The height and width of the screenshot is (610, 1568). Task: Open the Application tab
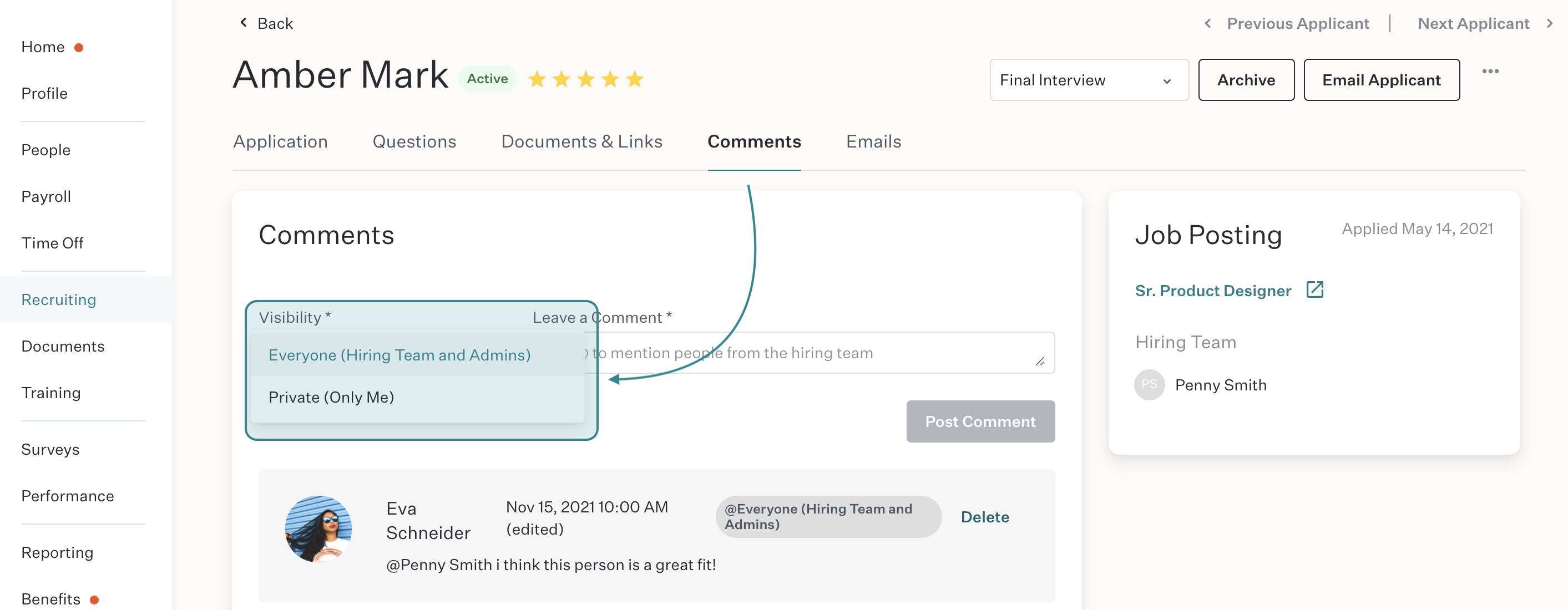pos(281,142)
